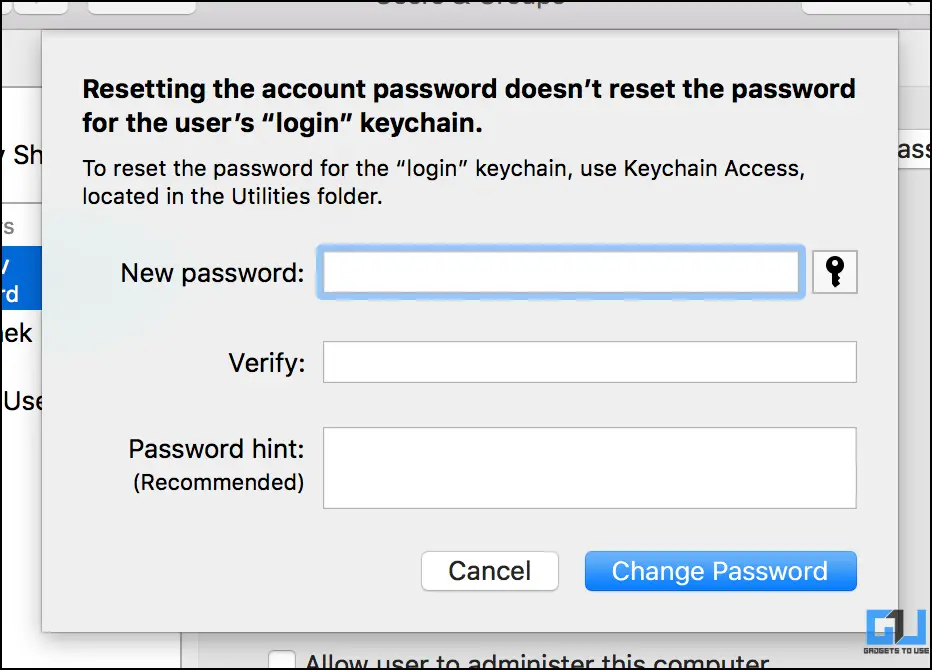
Task: Tick the Allow user to administer checkbox
Action: point(282,660)
